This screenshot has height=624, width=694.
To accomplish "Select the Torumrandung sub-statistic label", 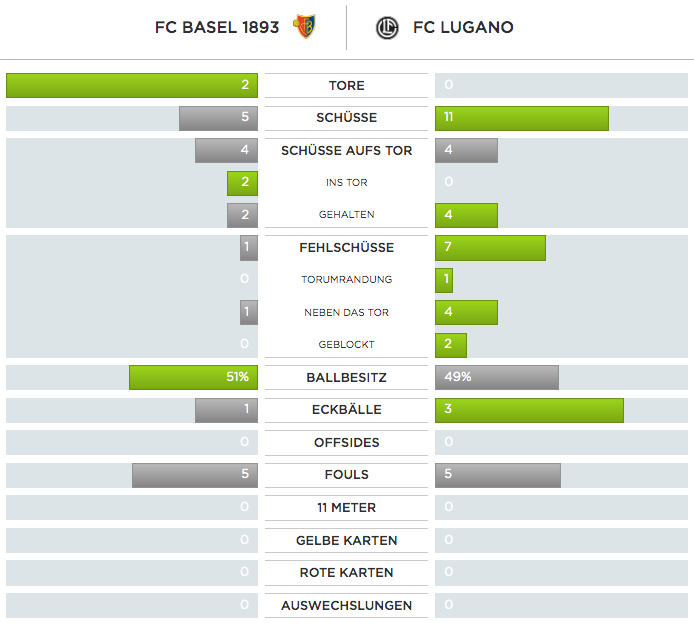I will tap(346, 280).
